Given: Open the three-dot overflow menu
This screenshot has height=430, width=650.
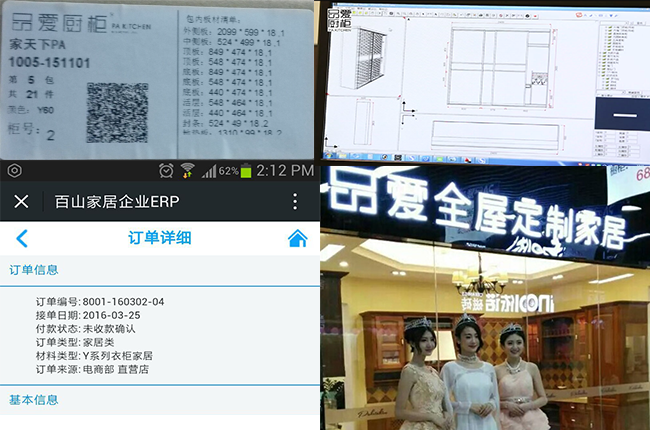Looking at the screenshot, I should [x=295, y=202].
